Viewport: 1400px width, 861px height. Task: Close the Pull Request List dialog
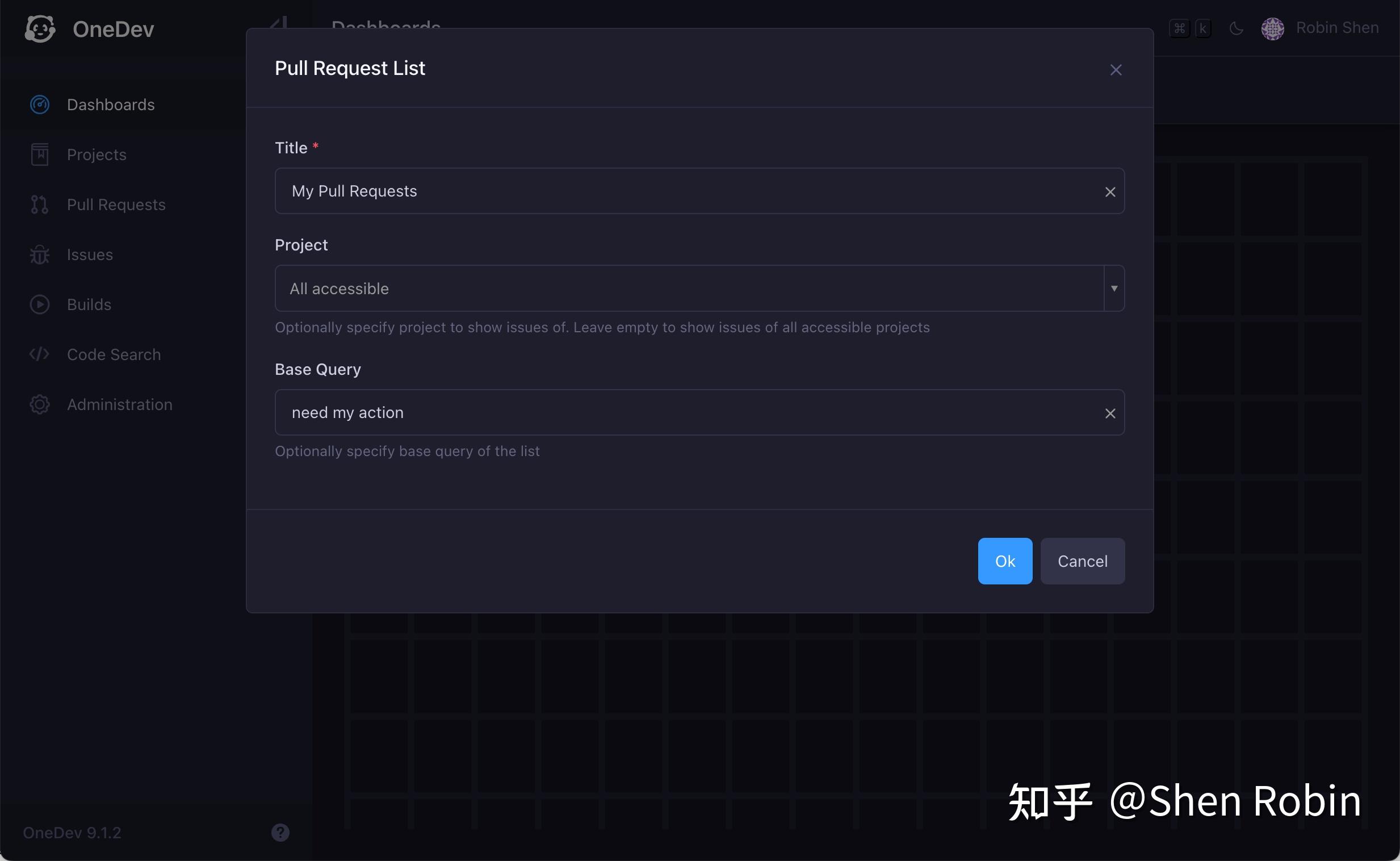point(1116,69)
